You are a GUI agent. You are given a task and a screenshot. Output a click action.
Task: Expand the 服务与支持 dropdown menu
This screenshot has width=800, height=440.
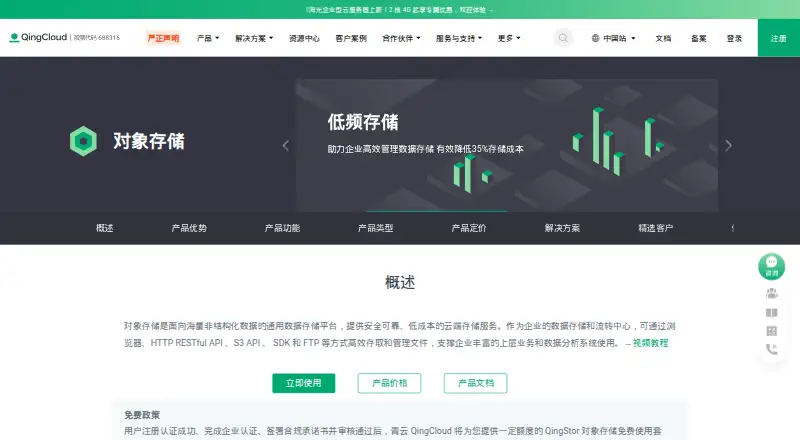tap(459, 38)
